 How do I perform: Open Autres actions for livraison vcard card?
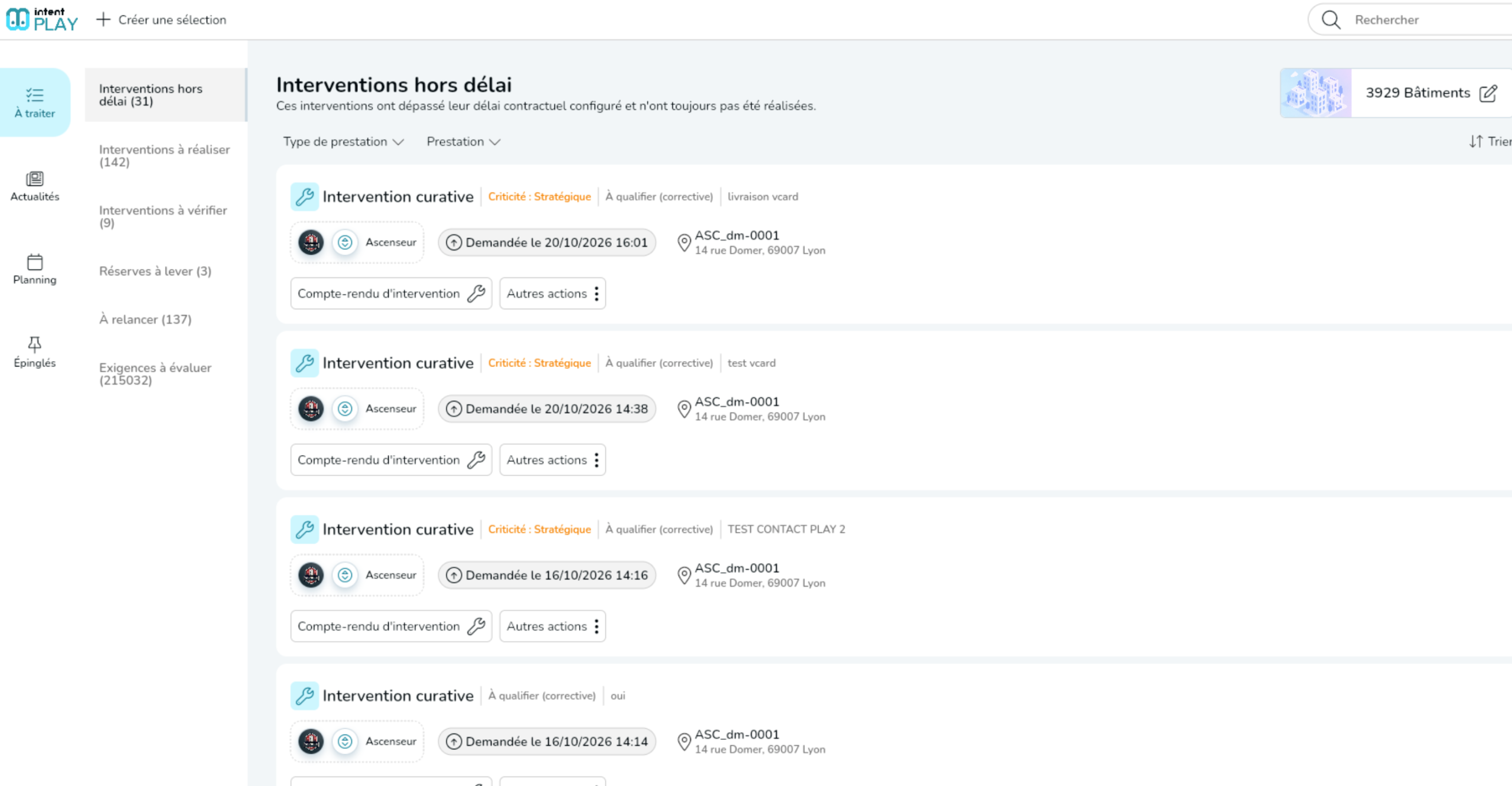point(553,294)
